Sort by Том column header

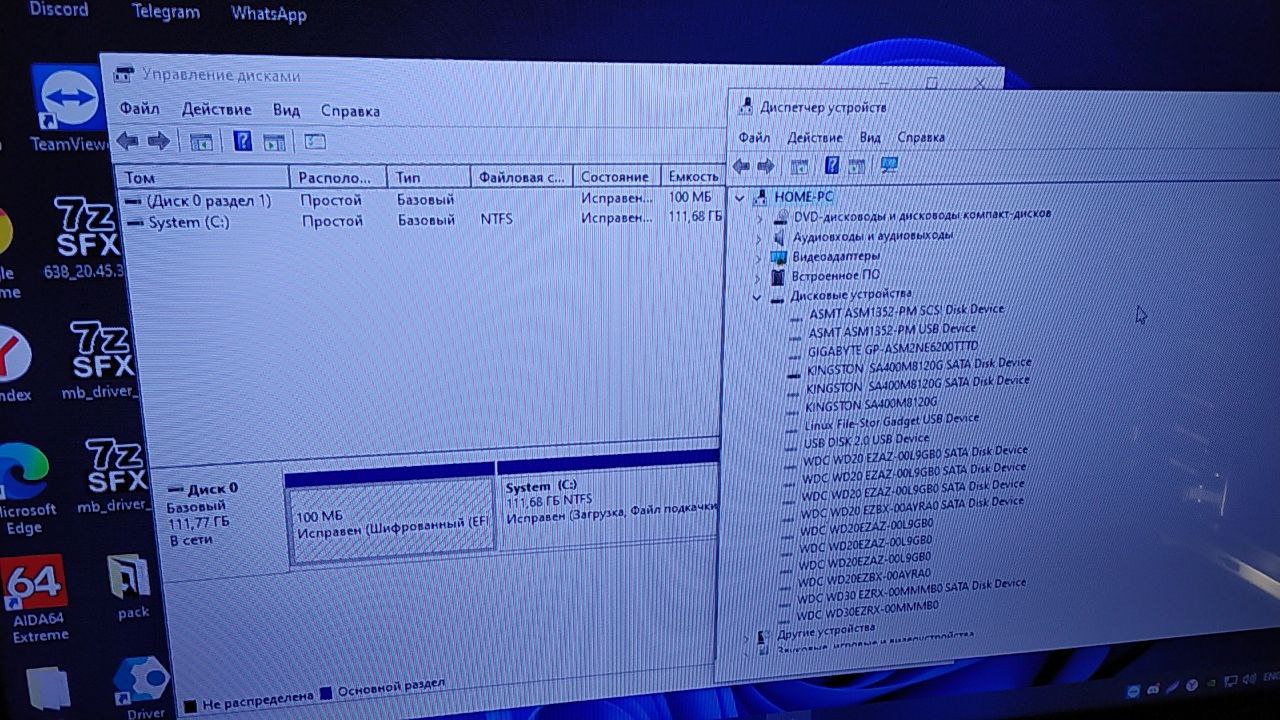(204, 177)
